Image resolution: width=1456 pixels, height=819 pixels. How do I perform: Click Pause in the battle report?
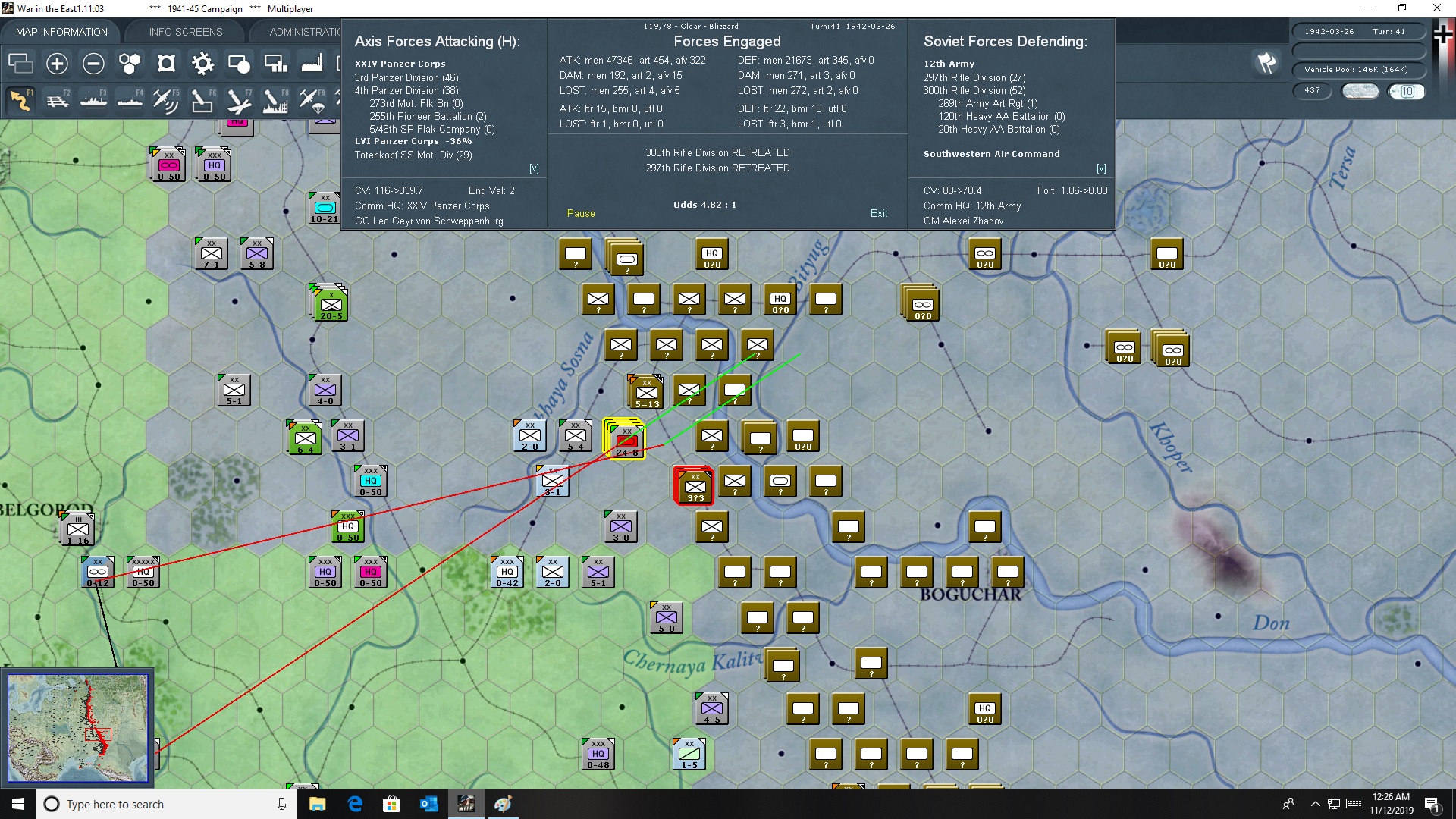581,213
